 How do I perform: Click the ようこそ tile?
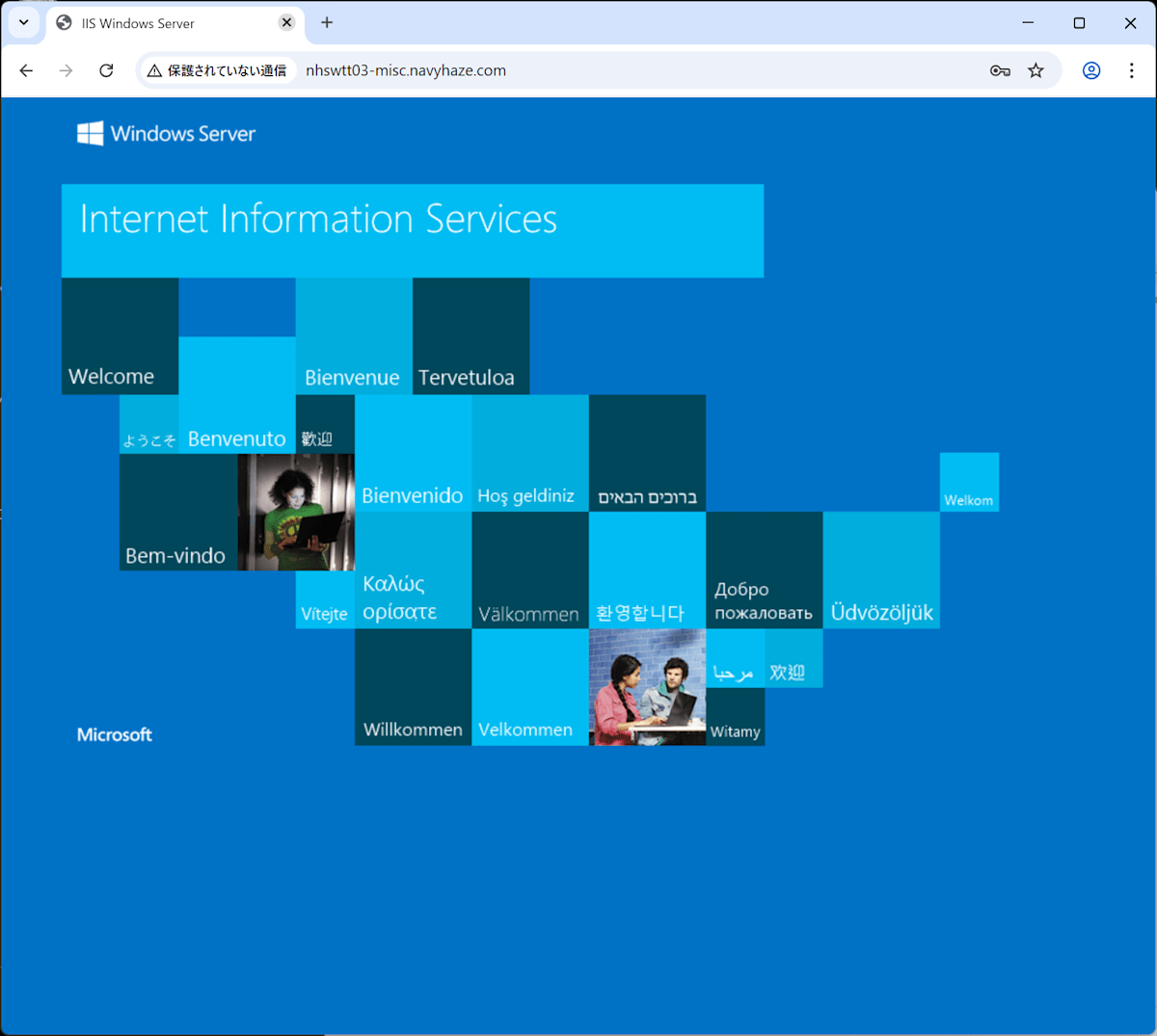pos(148,424)
